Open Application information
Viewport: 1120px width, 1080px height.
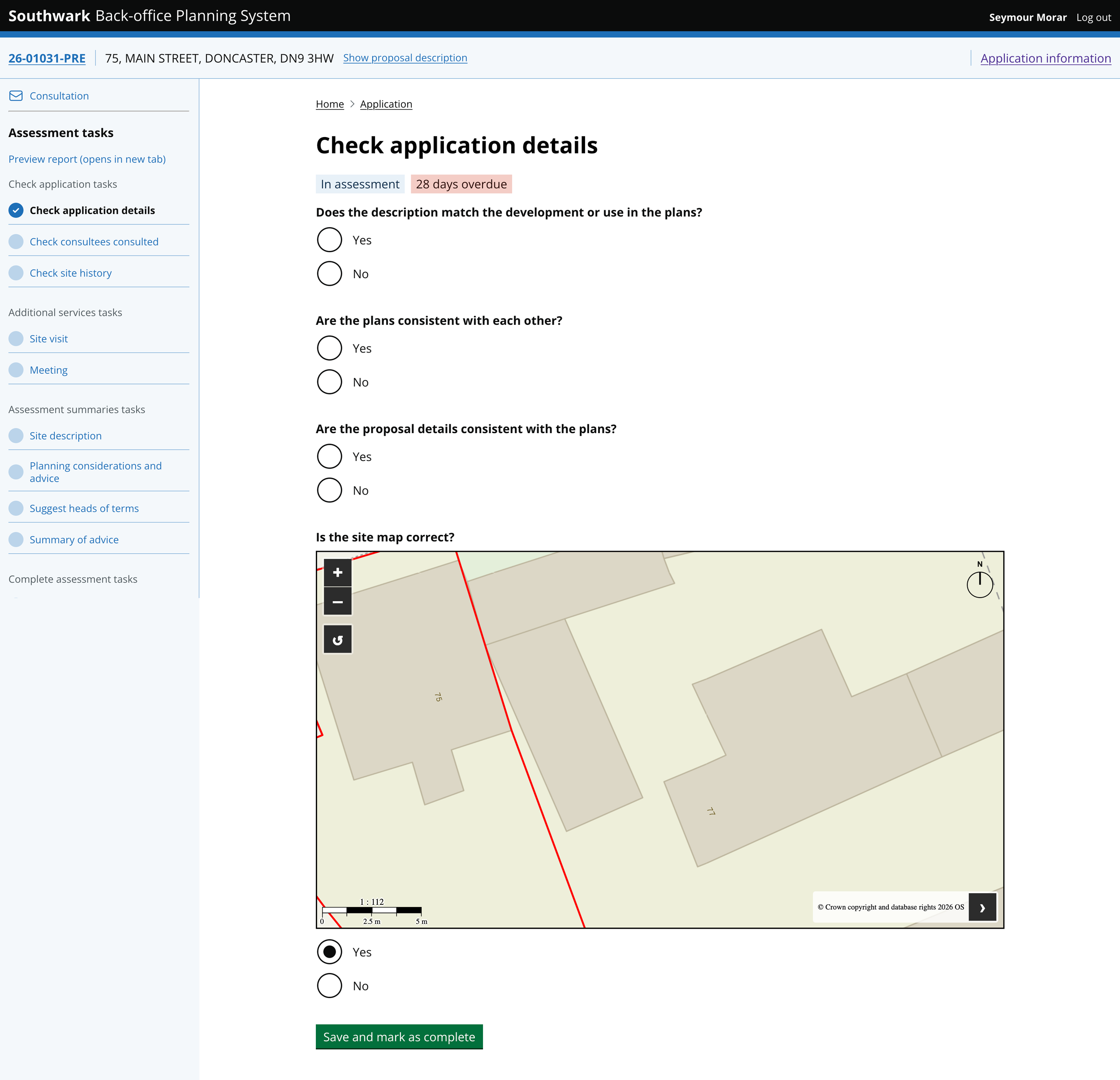(x=1046, y=58)
